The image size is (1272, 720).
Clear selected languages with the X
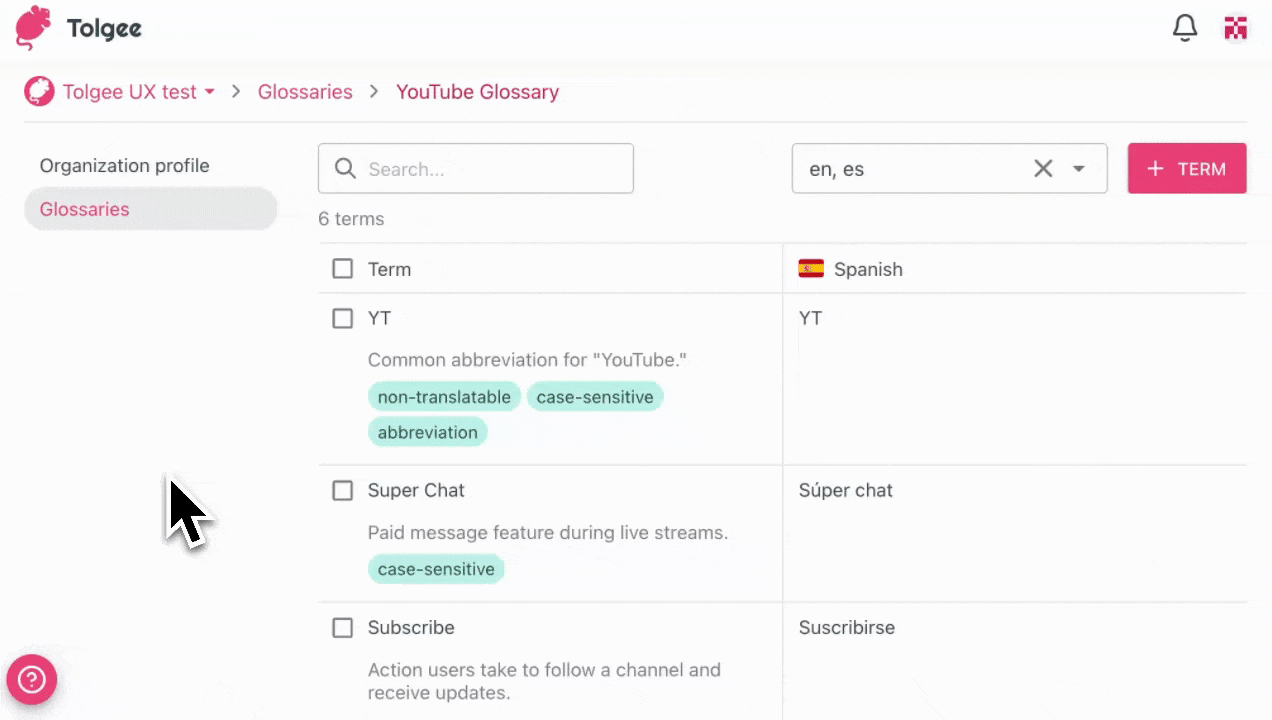[x=1043, y=168]
